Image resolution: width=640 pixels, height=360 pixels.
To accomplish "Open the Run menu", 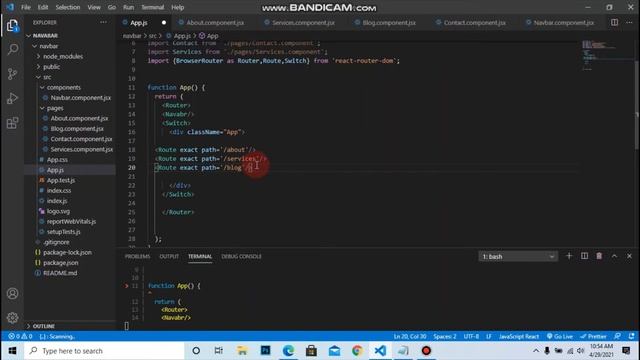I will (129, 7).
